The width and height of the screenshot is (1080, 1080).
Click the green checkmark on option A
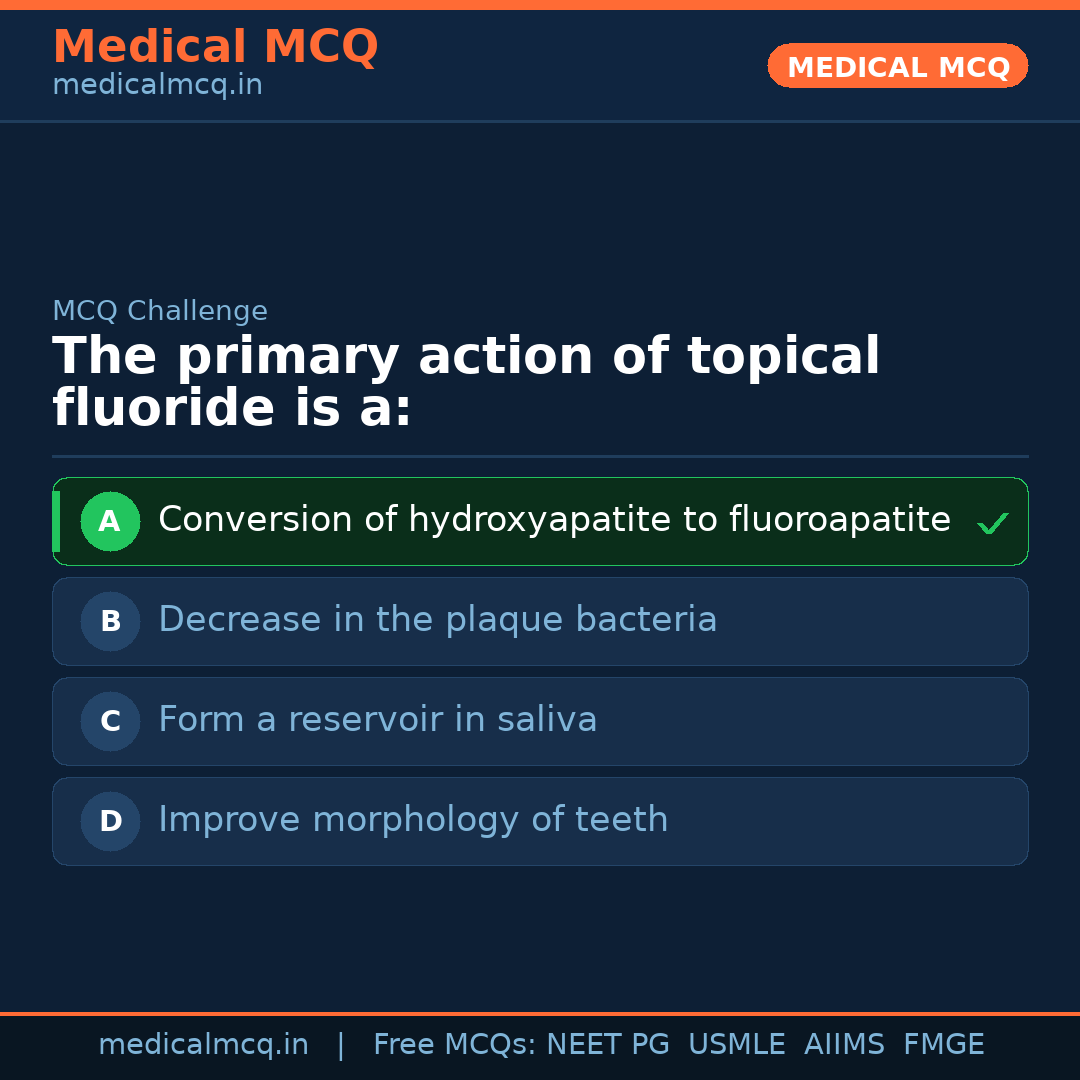point(992,523)
